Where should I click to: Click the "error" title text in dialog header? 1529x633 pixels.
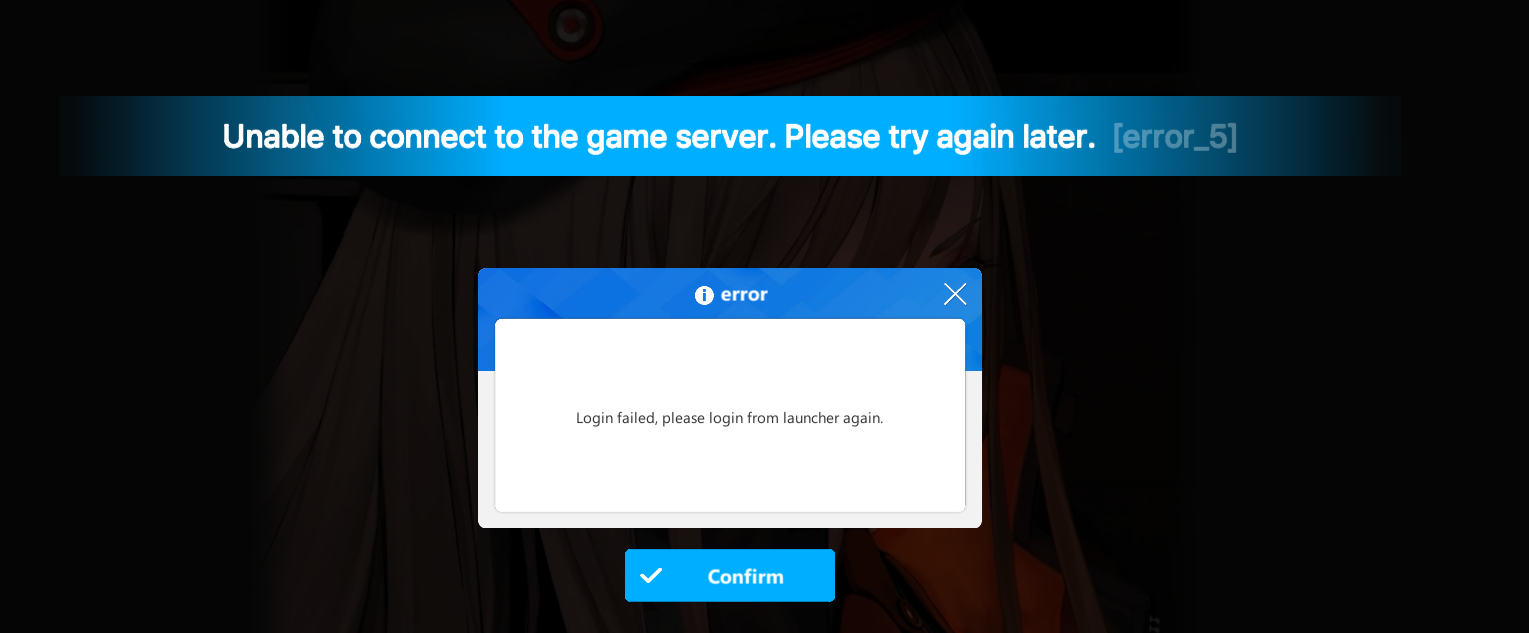point(744,295)
